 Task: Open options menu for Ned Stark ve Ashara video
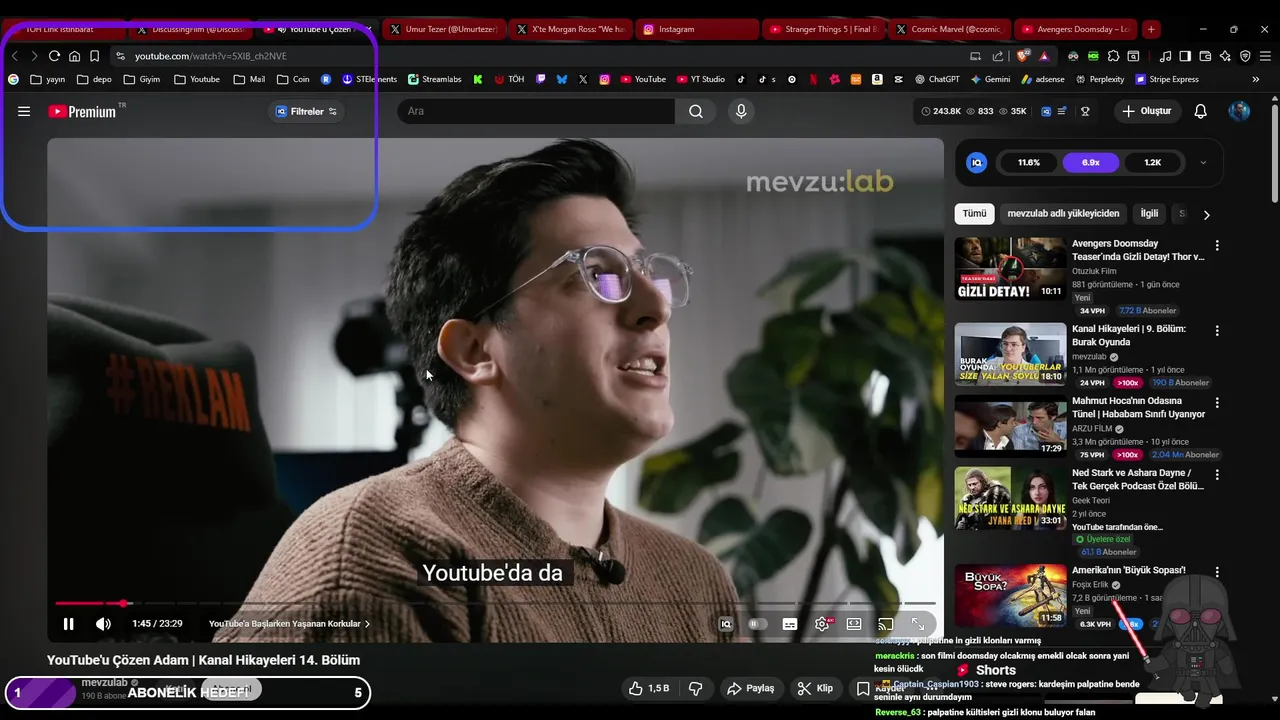[x=1217, y=474]
